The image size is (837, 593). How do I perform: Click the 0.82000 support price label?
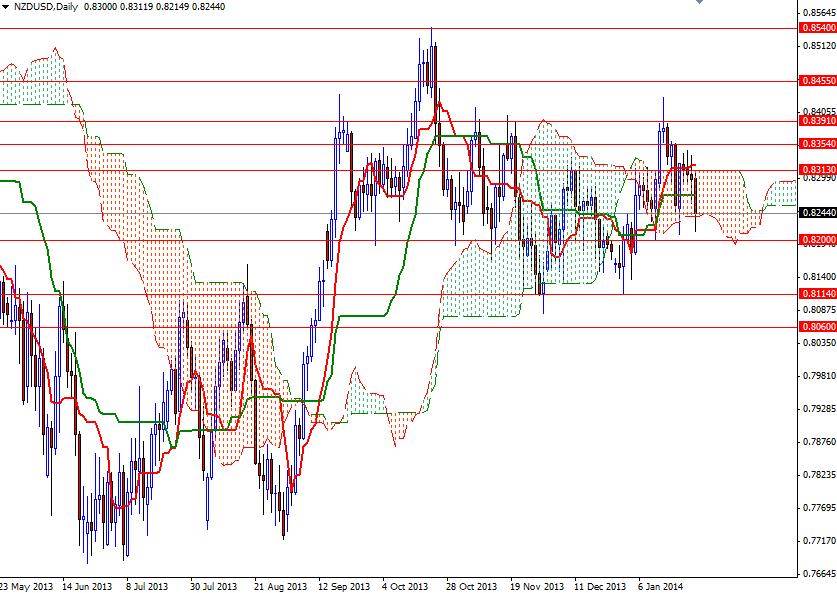(x=815, y=238)
